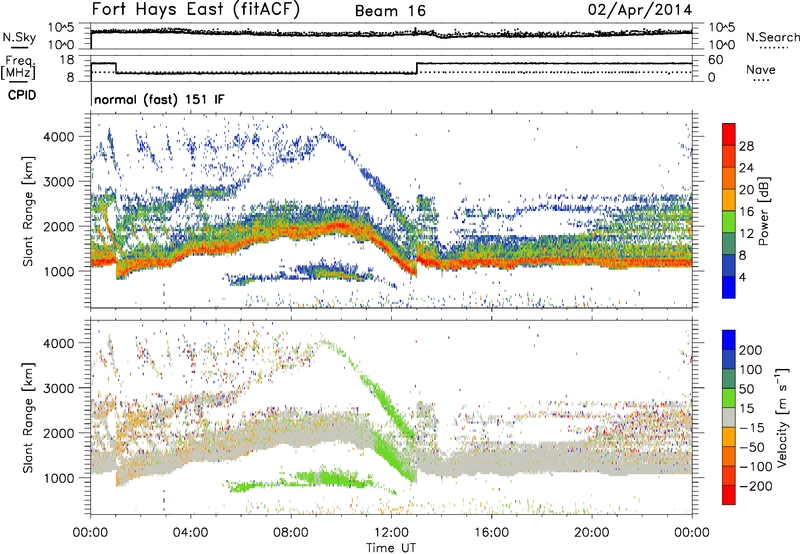The height and width of the screenshot is (554, 800).
Task: Click '1000' on the velocity panel range axis
Action: (58, 478)
